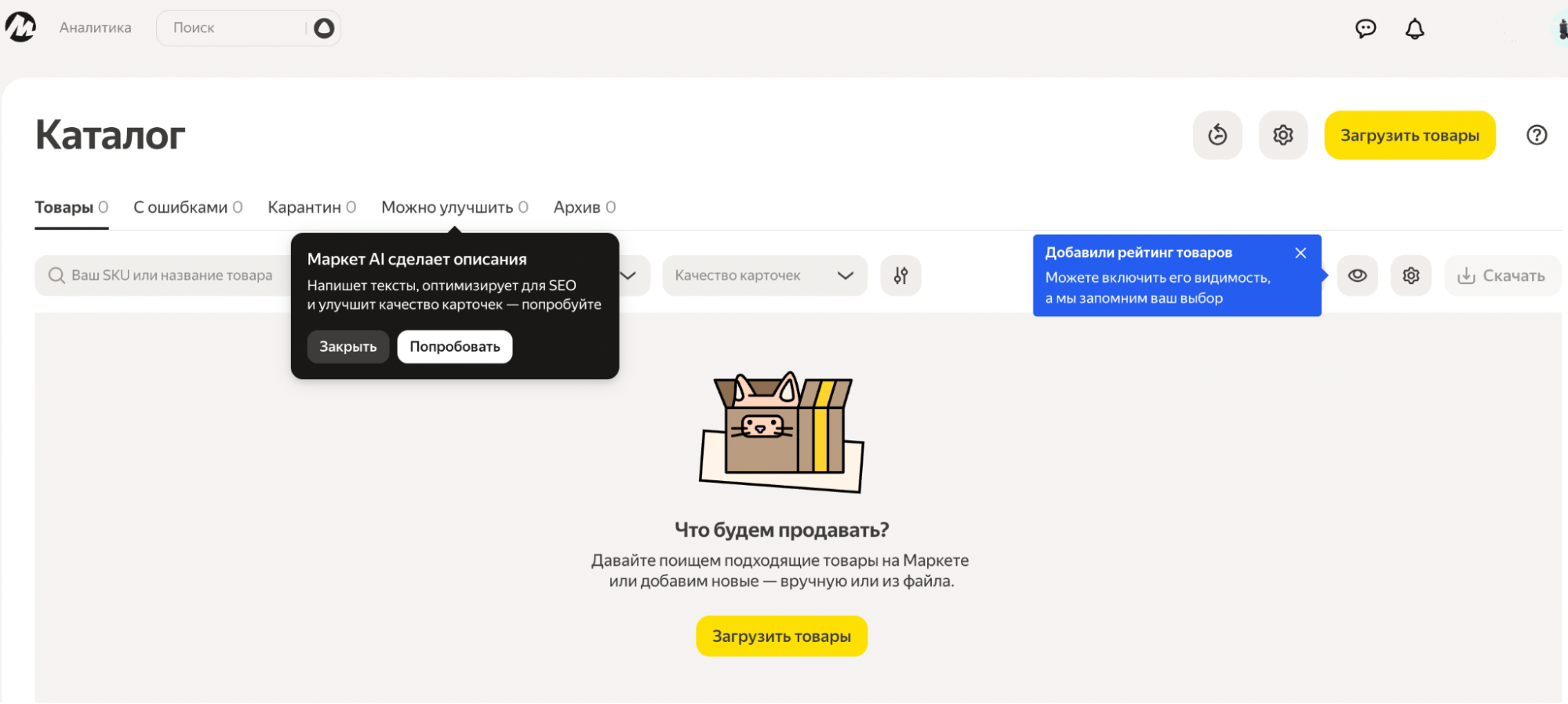
Task: Click the yellow Загрузить товары button at center
Action: [x=781, y=636]
